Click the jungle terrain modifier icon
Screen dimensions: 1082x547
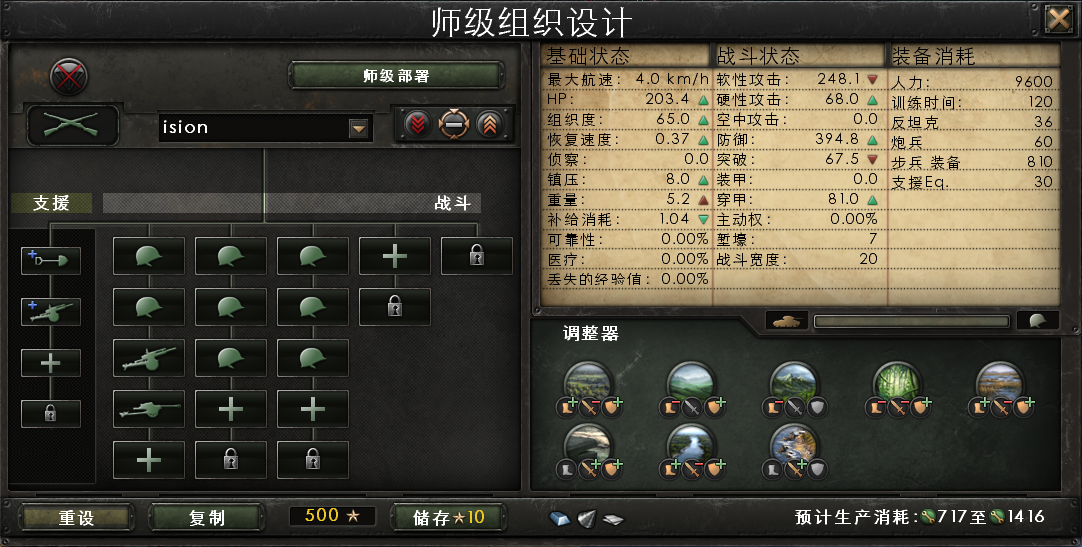tap(896, 383)
